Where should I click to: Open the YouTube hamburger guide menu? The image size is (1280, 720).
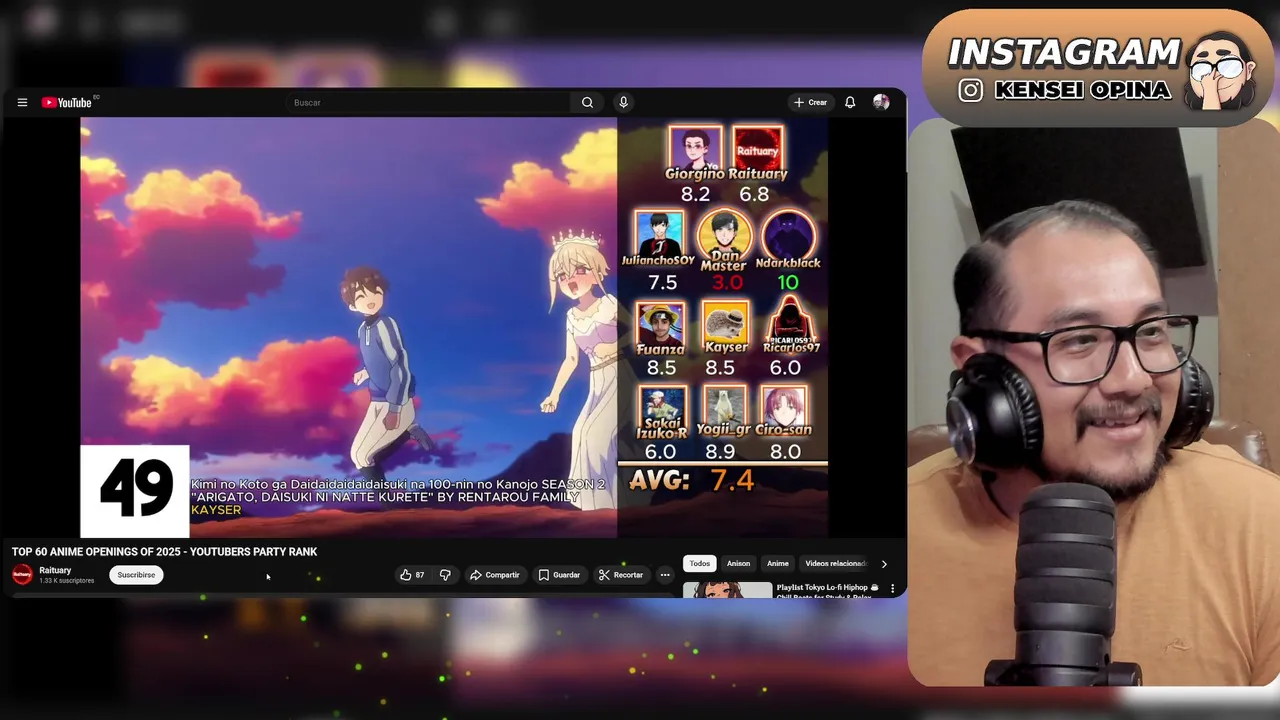22,103
